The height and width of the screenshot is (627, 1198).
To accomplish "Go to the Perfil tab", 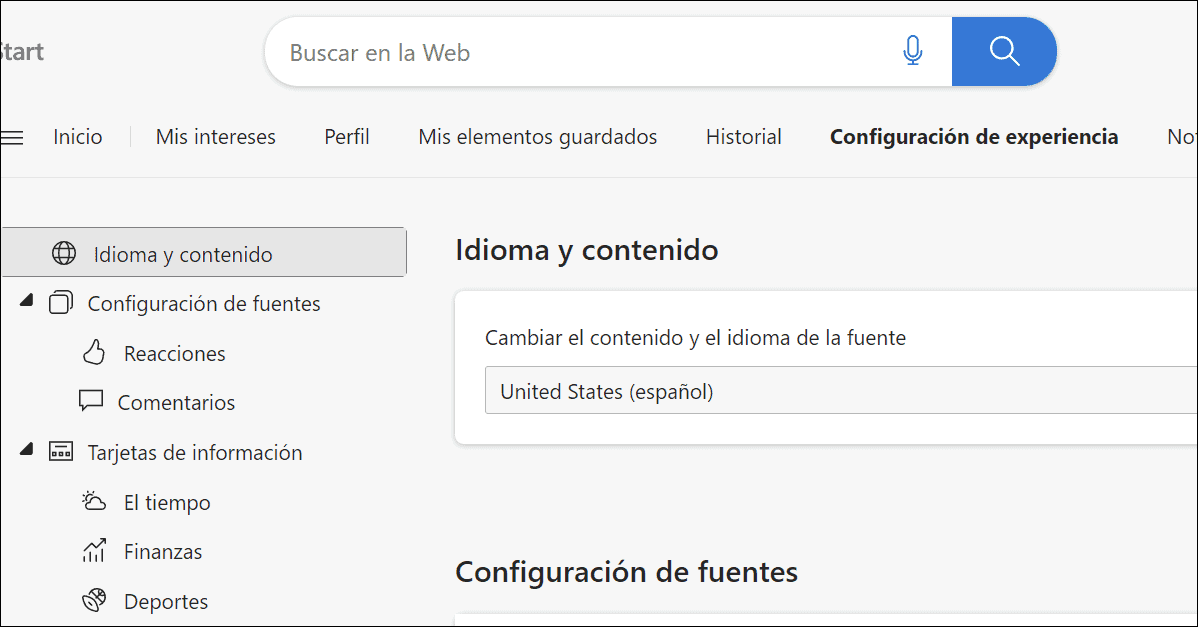I will pos(346,137).
